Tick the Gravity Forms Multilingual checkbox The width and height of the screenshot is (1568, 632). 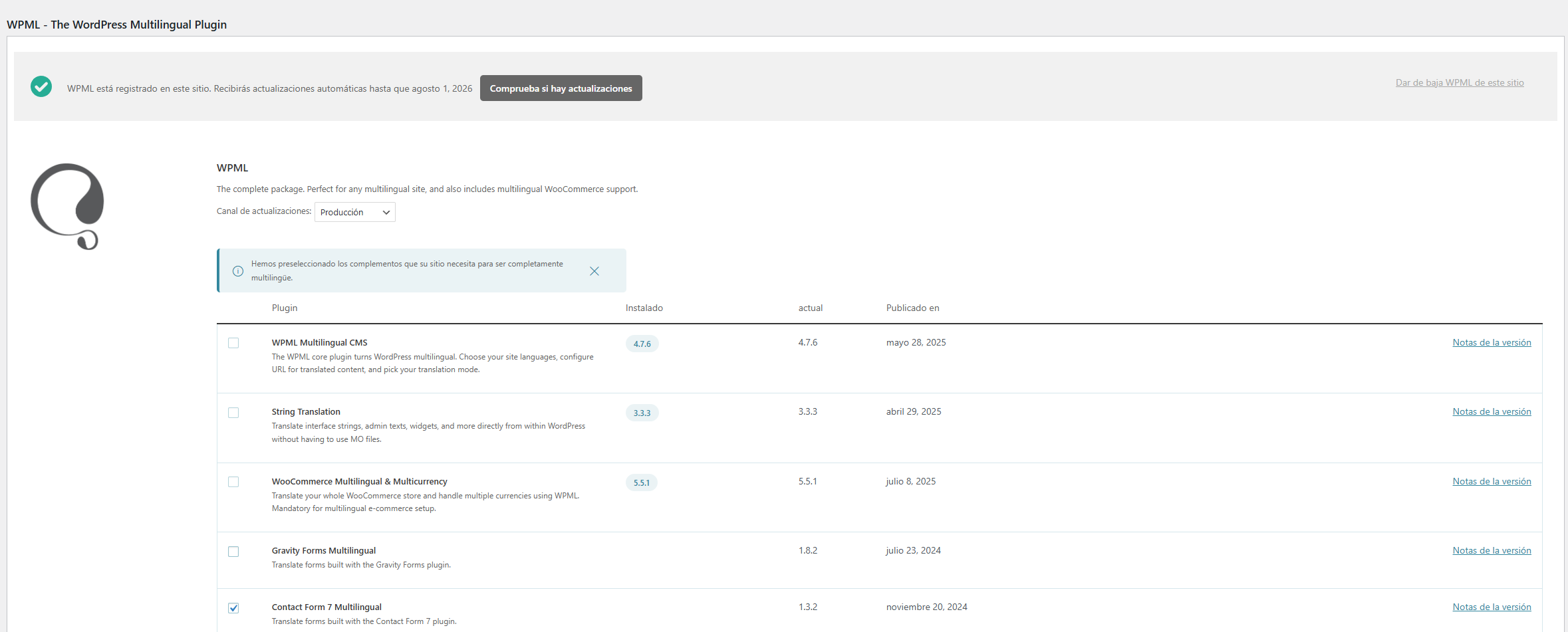[233, 552]
